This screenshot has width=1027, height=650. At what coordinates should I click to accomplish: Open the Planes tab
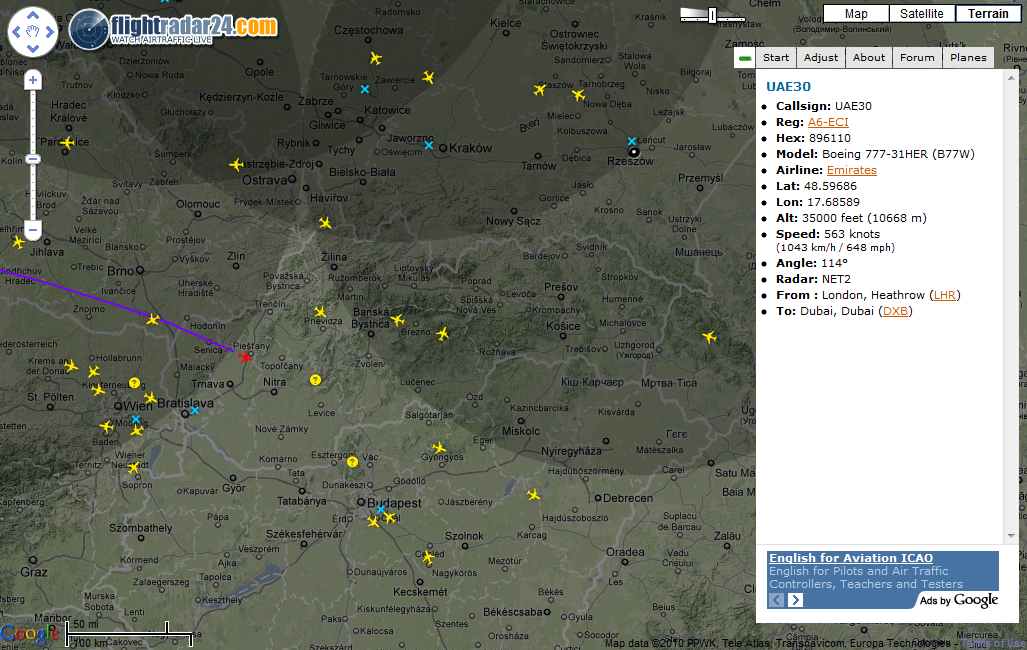coord(968,58)
